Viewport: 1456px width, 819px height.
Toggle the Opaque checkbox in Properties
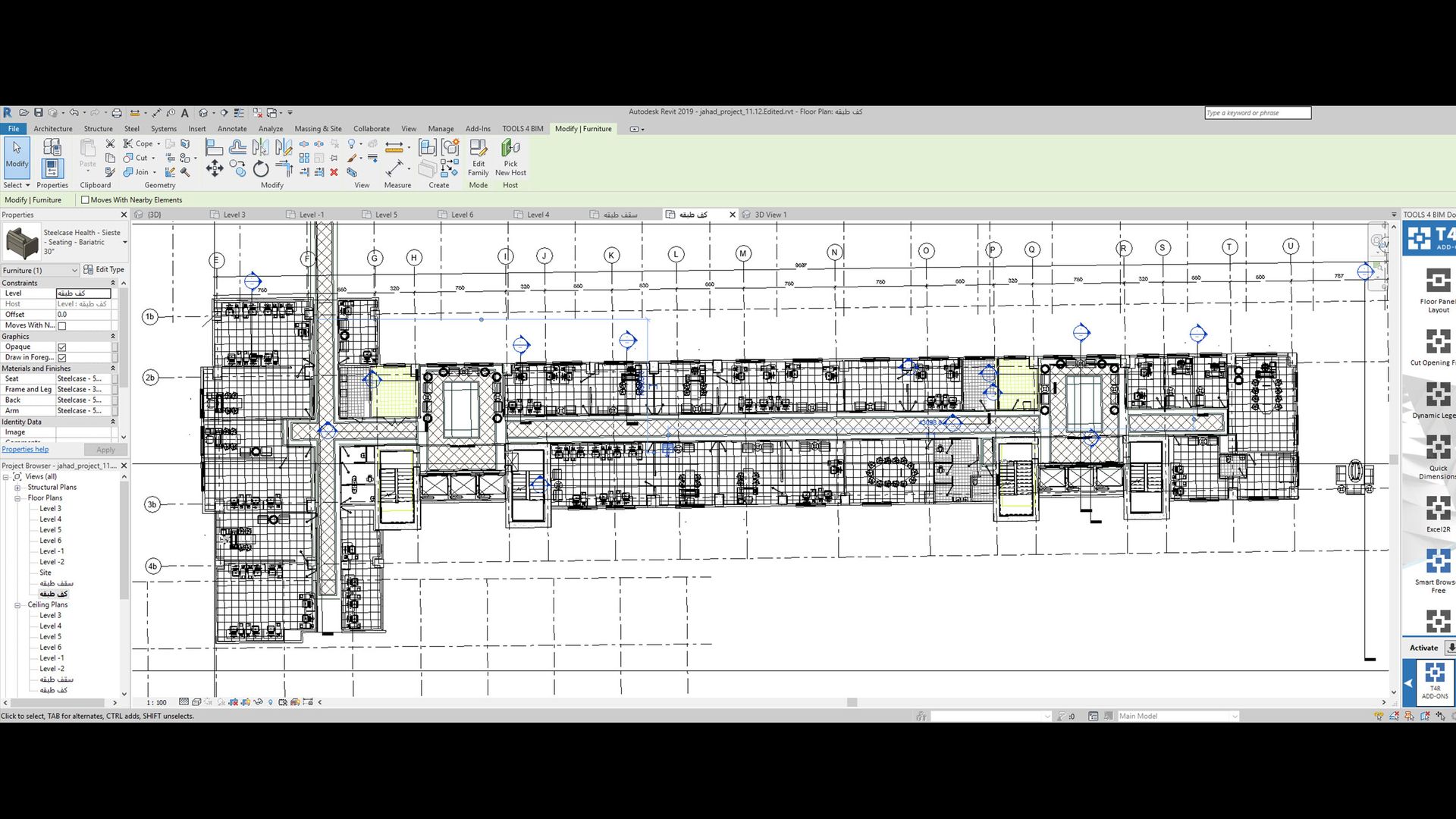(62, 347)
